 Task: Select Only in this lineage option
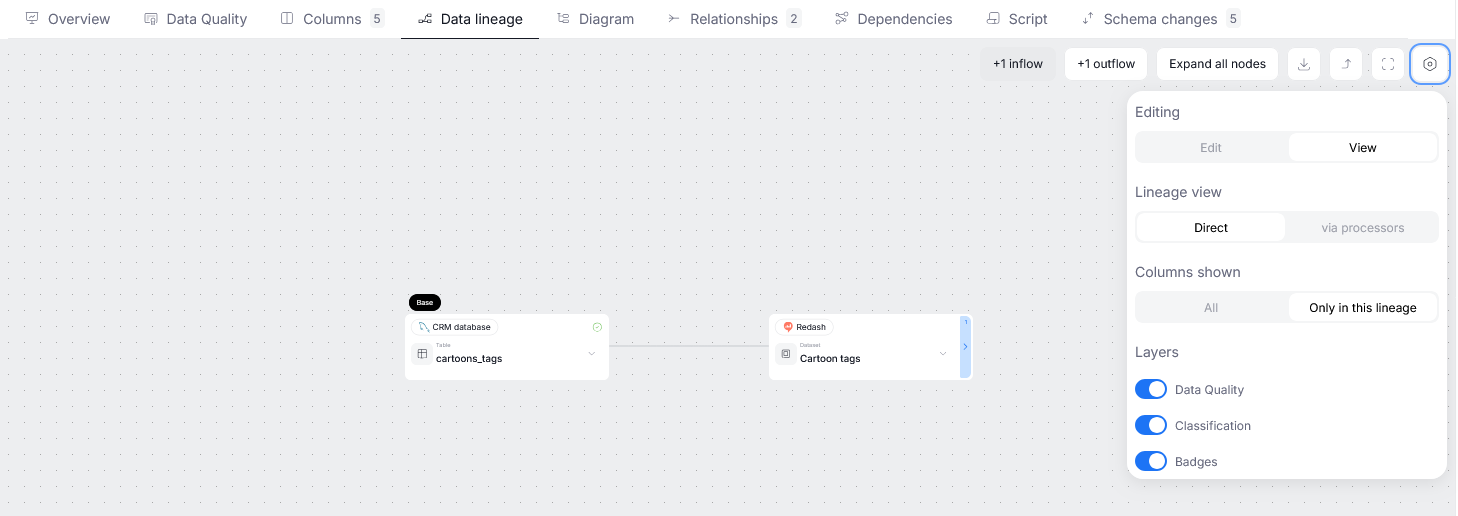[x=1363, y=307]
